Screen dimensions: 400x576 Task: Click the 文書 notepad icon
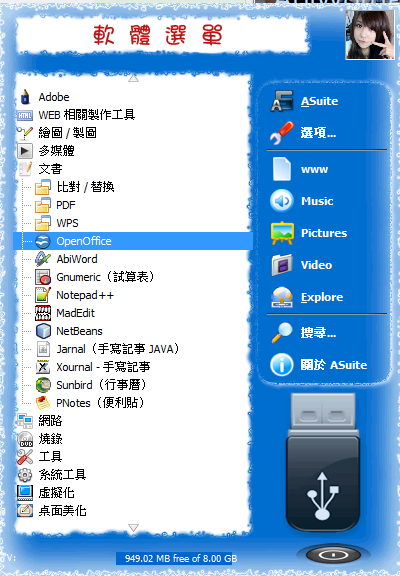click(25, 169)
